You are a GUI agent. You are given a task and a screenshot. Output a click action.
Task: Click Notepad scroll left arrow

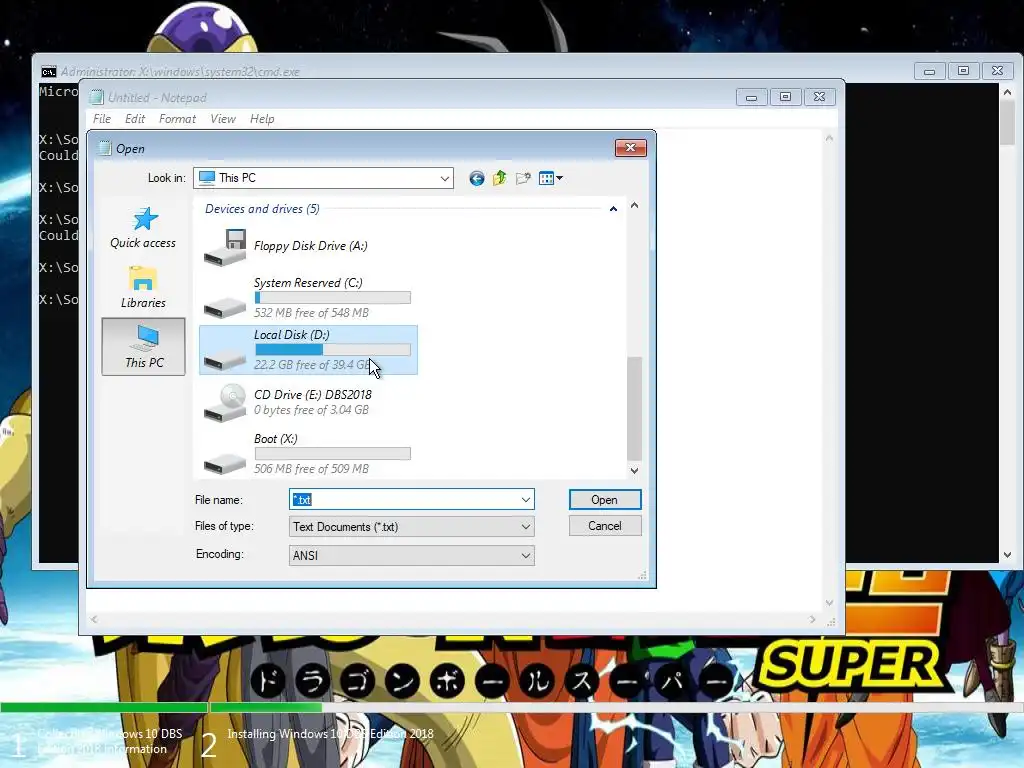pyautogui.click(x=94, y=619)
